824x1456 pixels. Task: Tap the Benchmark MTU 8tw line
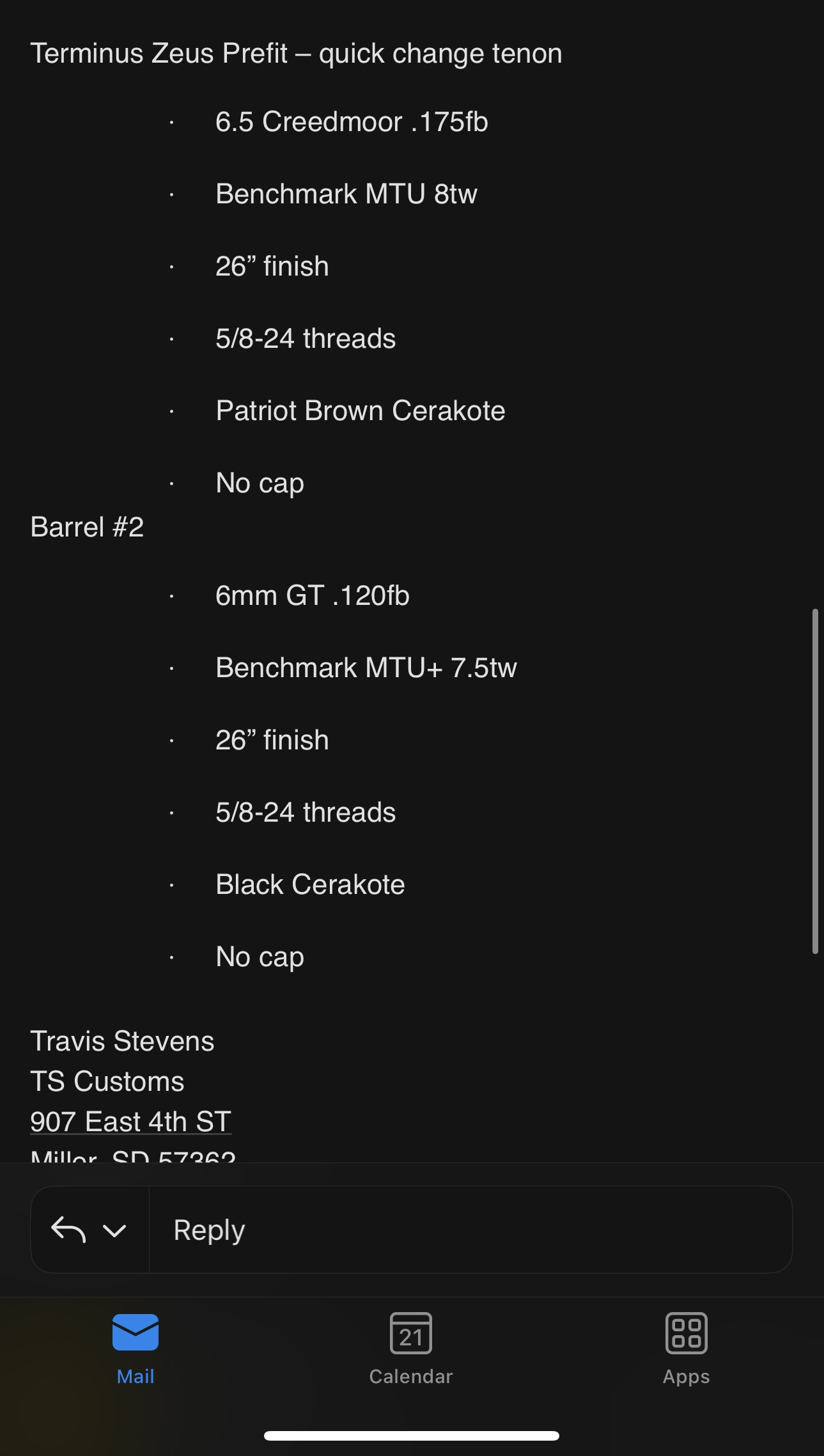click(346, 194)
